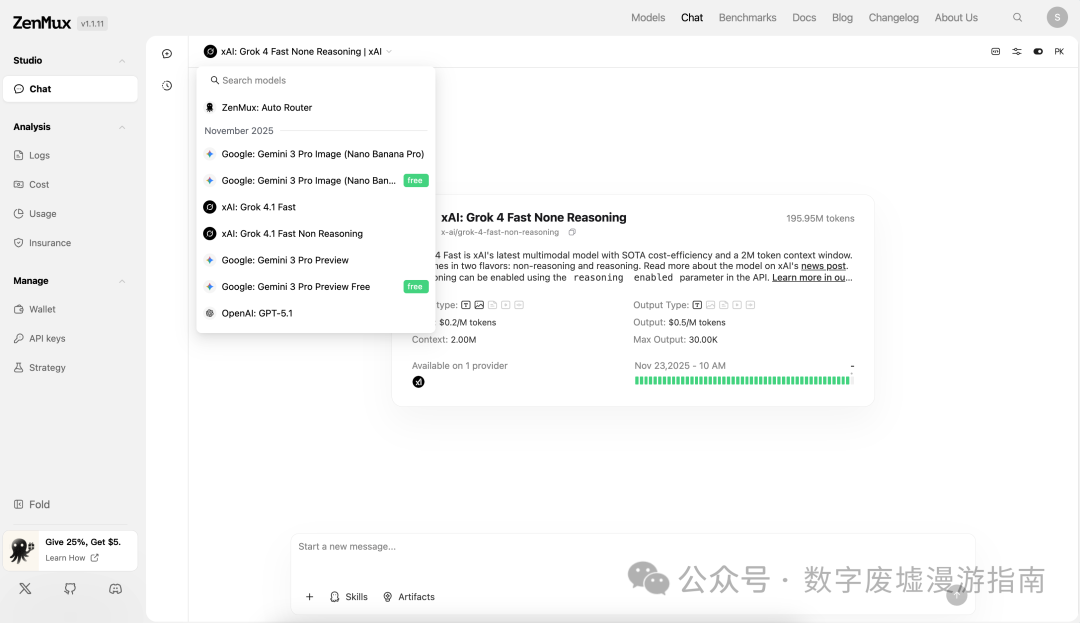The image size is (1080, 623).
Task: Click the 195.95M tokens label
Action: pyautogui.click(x=820, y=218)
